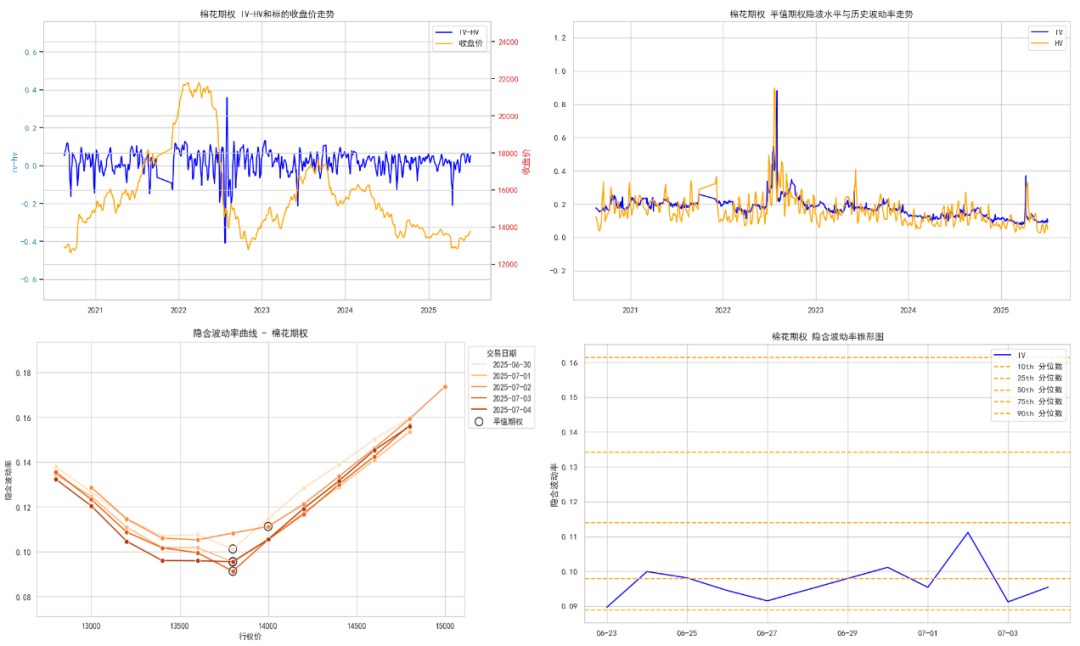Click the "06-27" date axis label
Image resolution: width=1080 pixels, height=646 pixels.
point(767,633)
